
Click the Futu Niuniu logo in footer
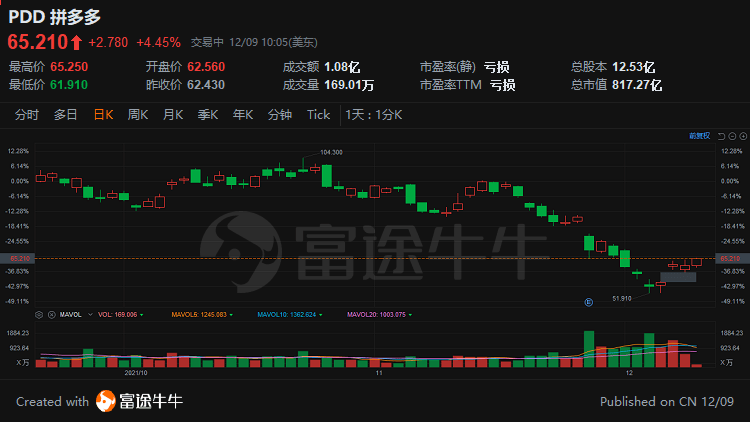[x=139, y=402]
